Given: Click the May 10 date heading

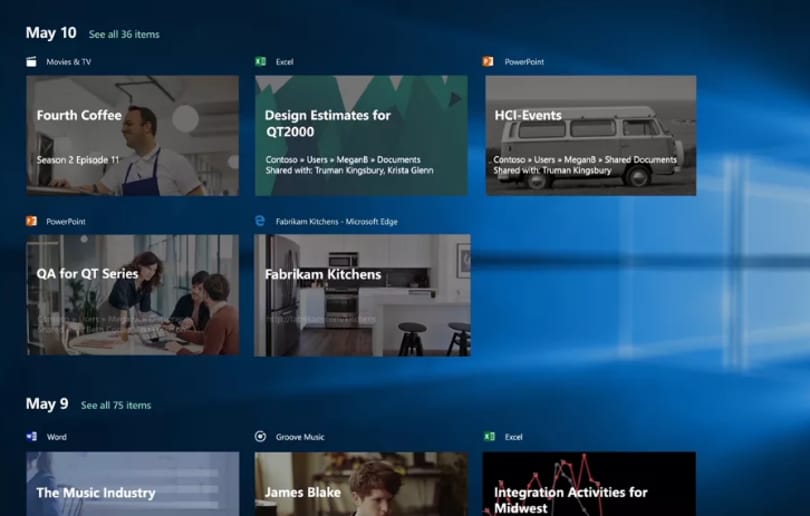Looking at the screenshot, I should click(x=51, y=33).
